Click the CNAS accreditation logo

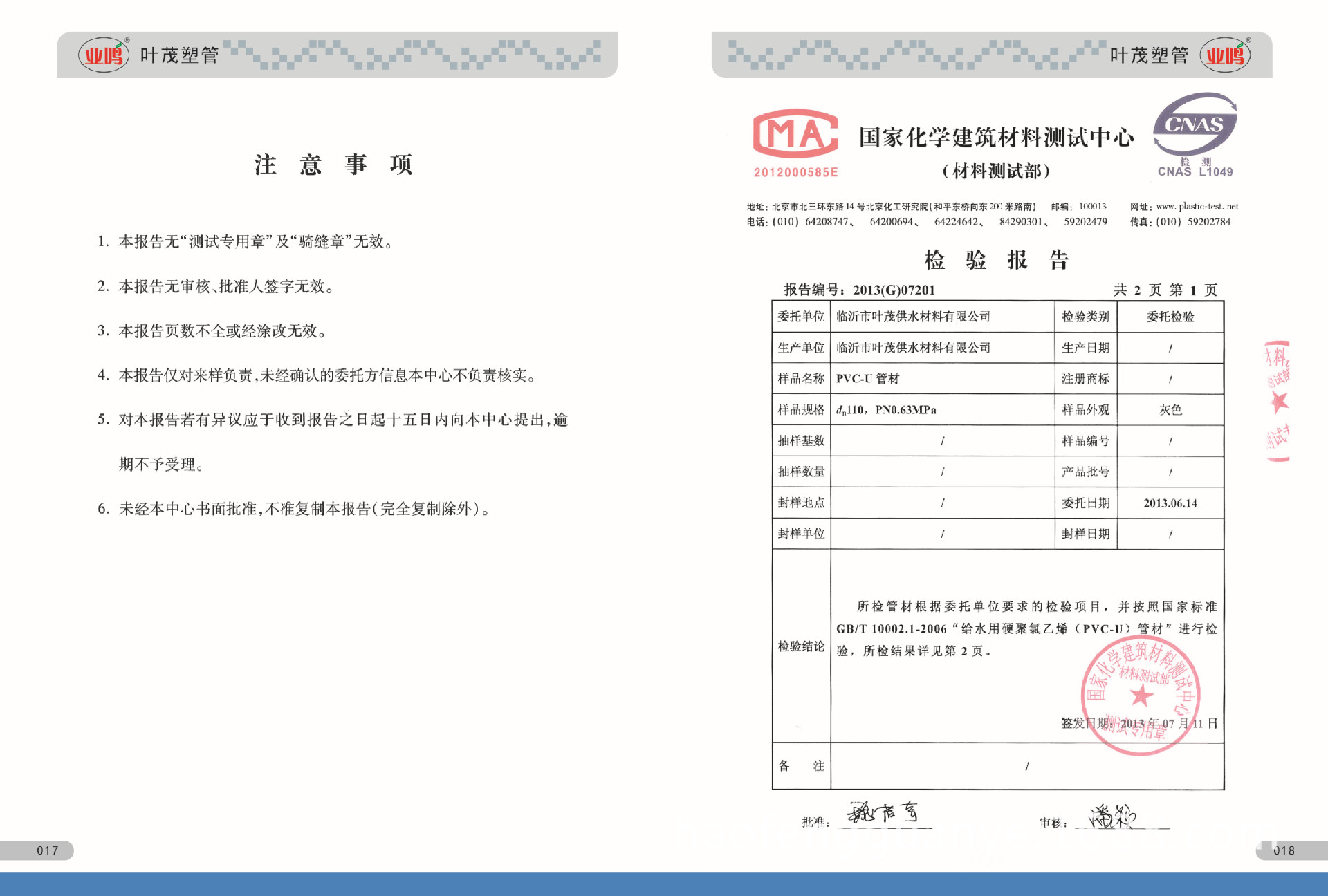[x=1195, y=124]
